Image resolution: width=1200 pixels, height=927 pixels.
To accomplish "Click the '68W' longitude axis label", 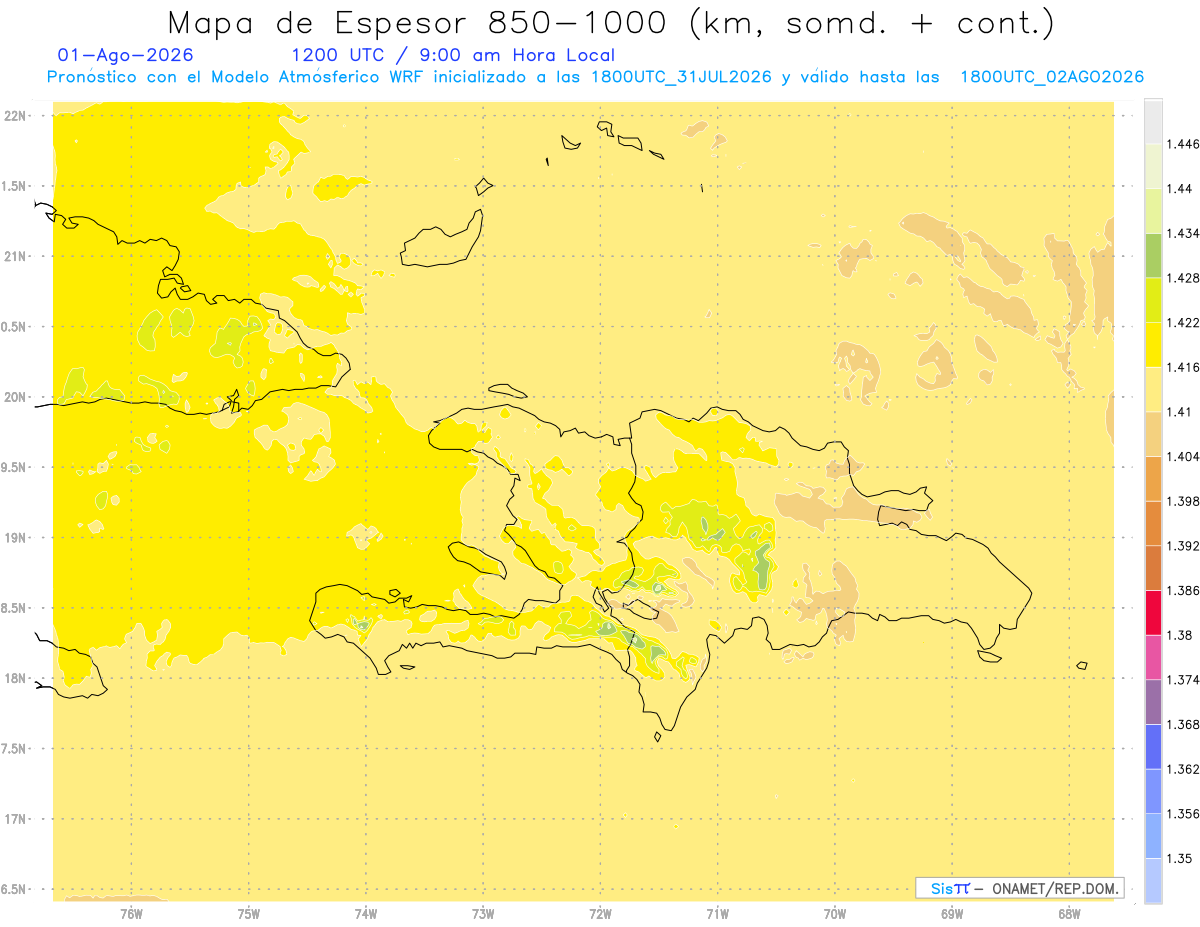I will coord(1069,913).
